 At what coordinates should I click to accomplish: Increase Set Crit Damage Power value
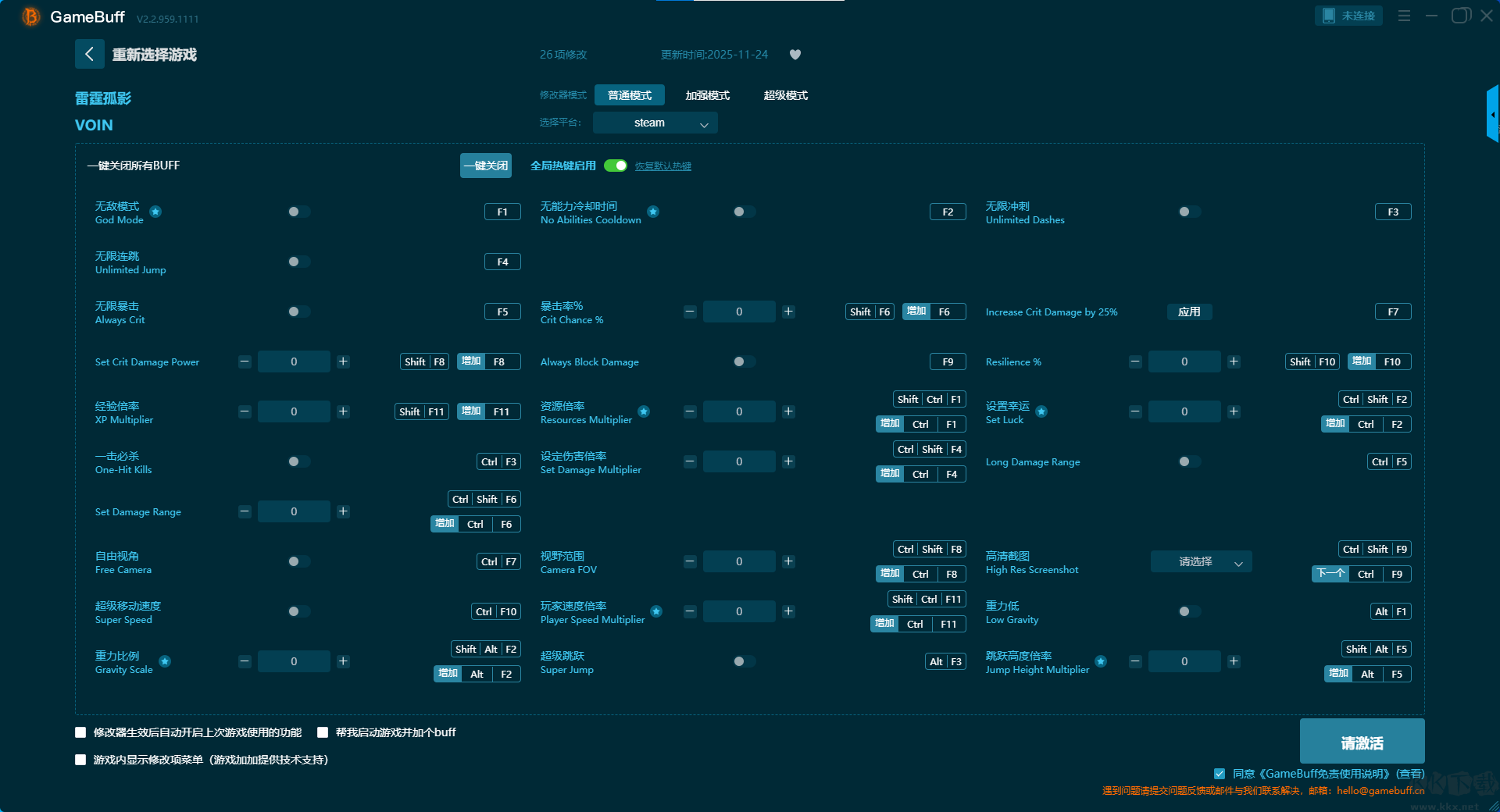point(343,361)
